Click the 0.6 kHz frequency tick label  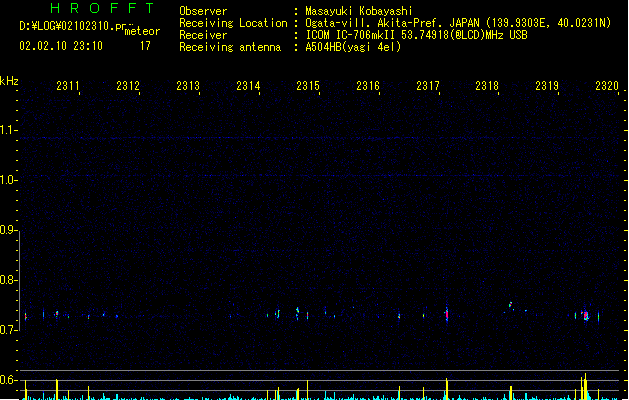point(8,380)
